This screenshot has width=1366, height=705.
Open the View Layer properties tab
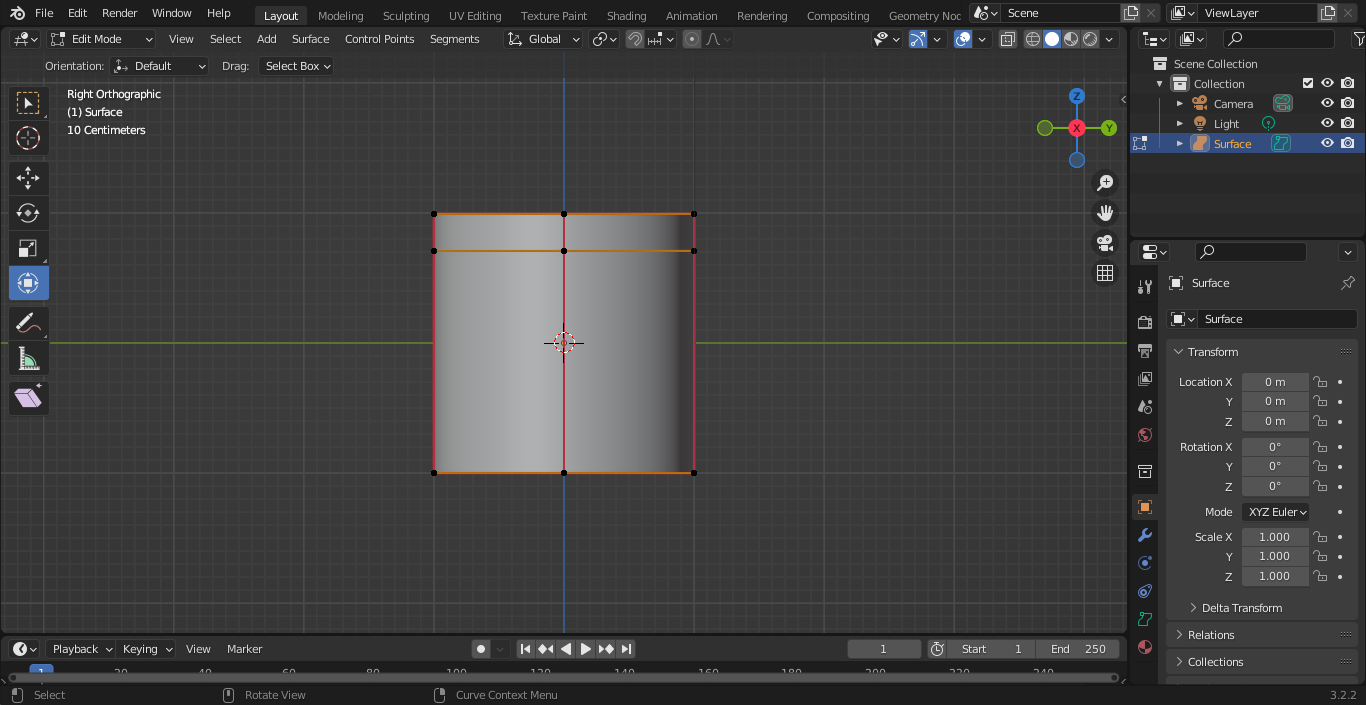pyautogui.click(x=1145, y=379)
